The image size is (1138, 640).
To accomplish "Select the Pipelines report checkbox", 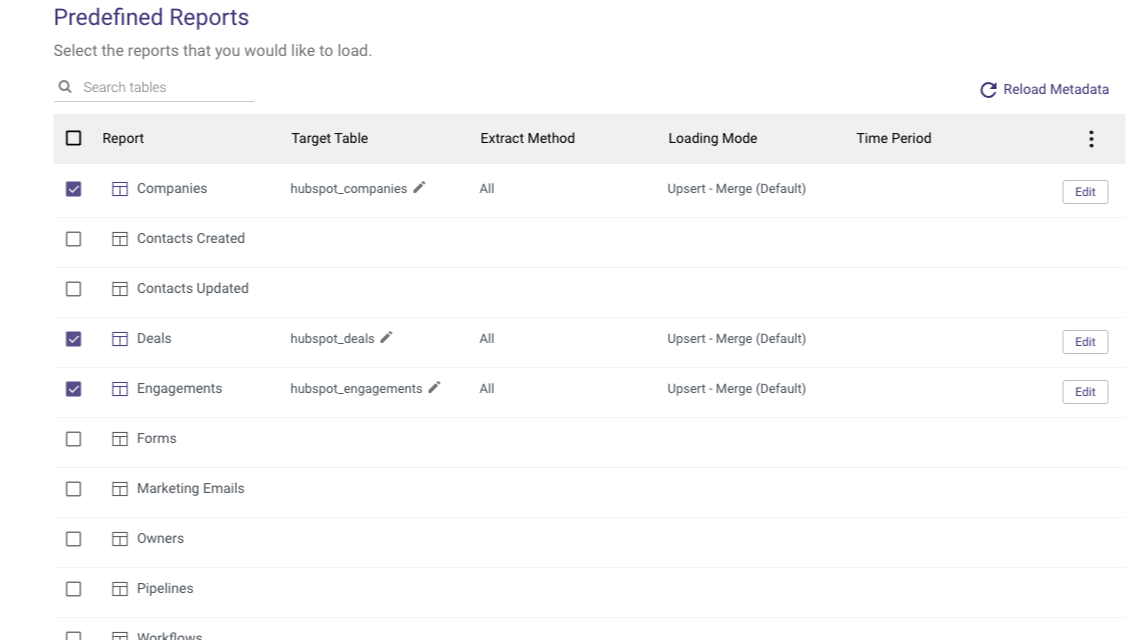I will click(x=73, y=588).
